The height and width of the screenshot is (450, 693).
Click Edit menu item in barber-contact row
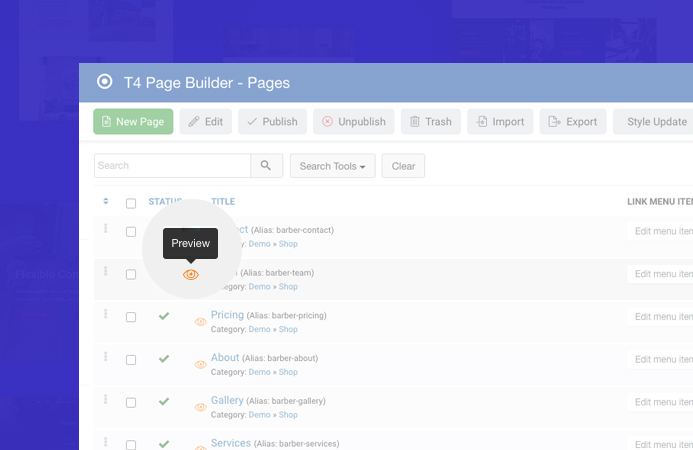[660, 231]
